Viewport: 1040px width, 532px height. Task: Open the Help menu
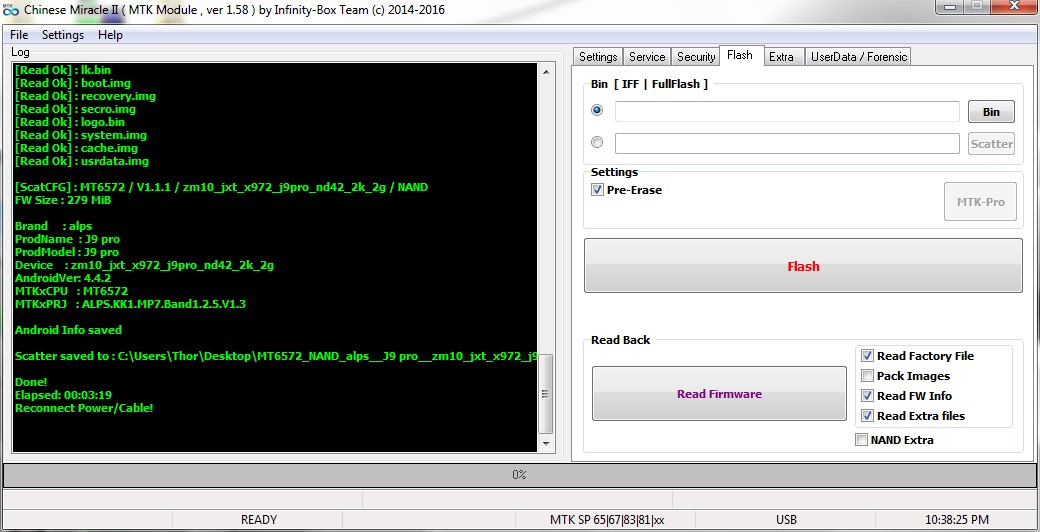(x=110, y=34)
